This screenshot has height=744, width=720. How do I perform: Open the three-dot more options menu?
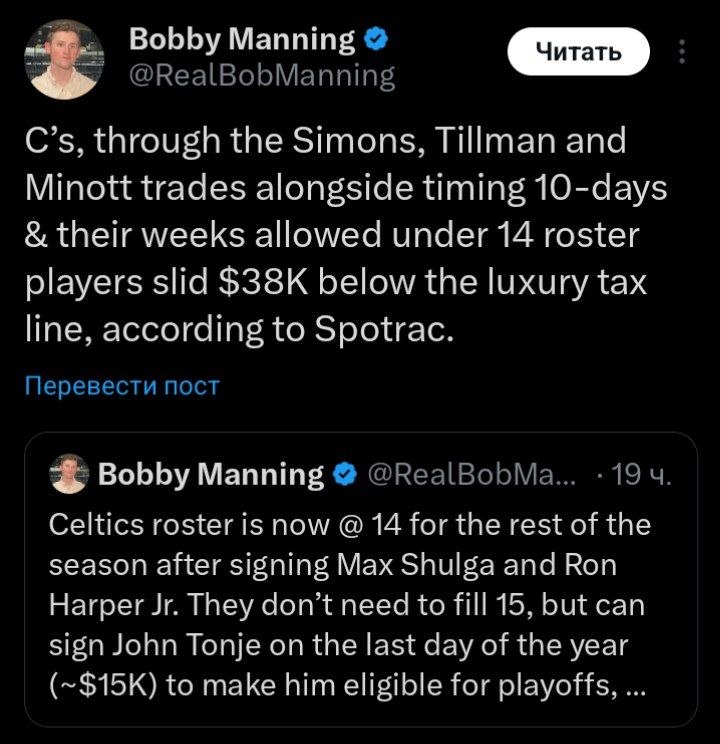[x=682, y=50]
